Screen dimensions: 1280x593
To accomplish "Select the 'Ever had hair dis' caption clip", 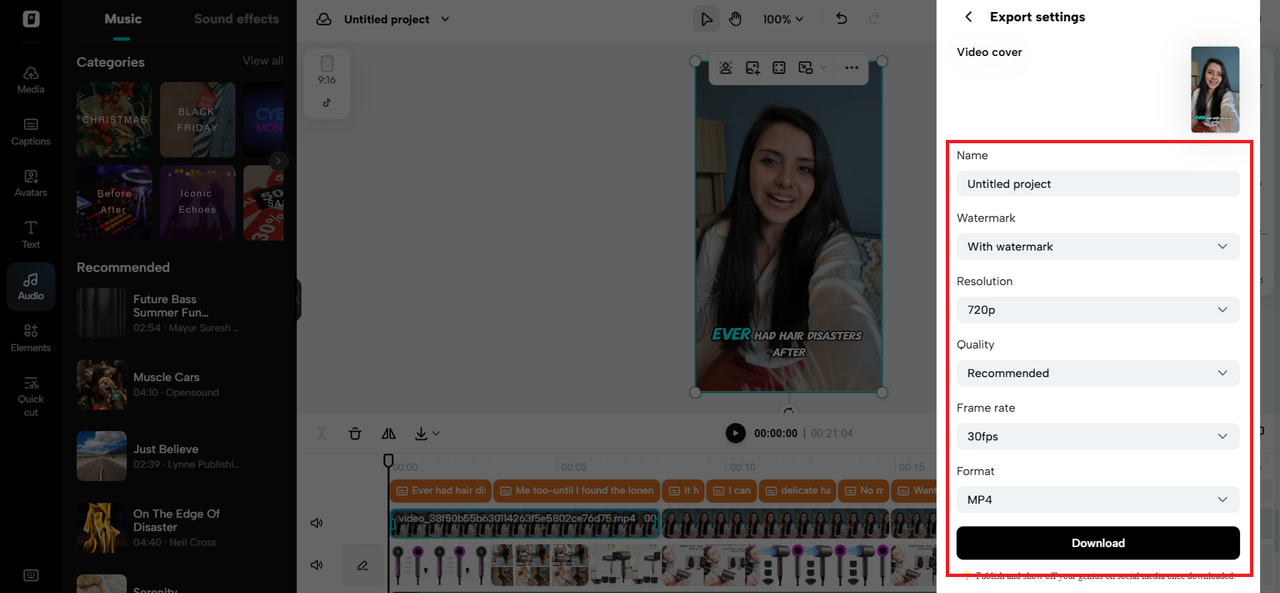I will (440, 491).
